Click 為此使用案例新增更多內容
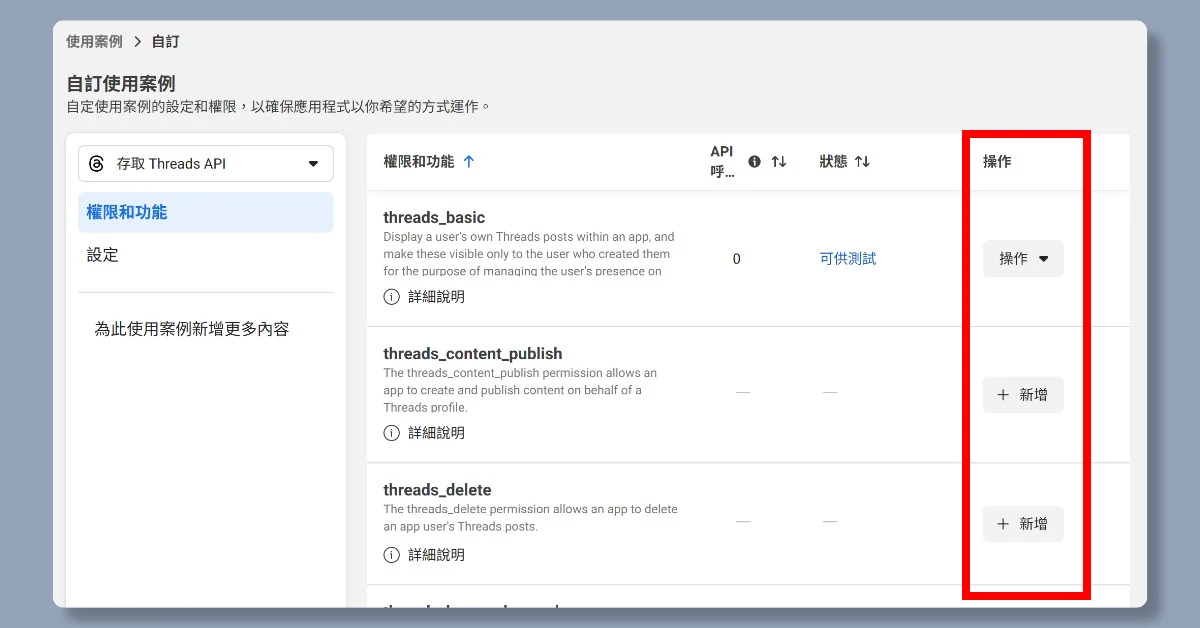 click(192, 329)
